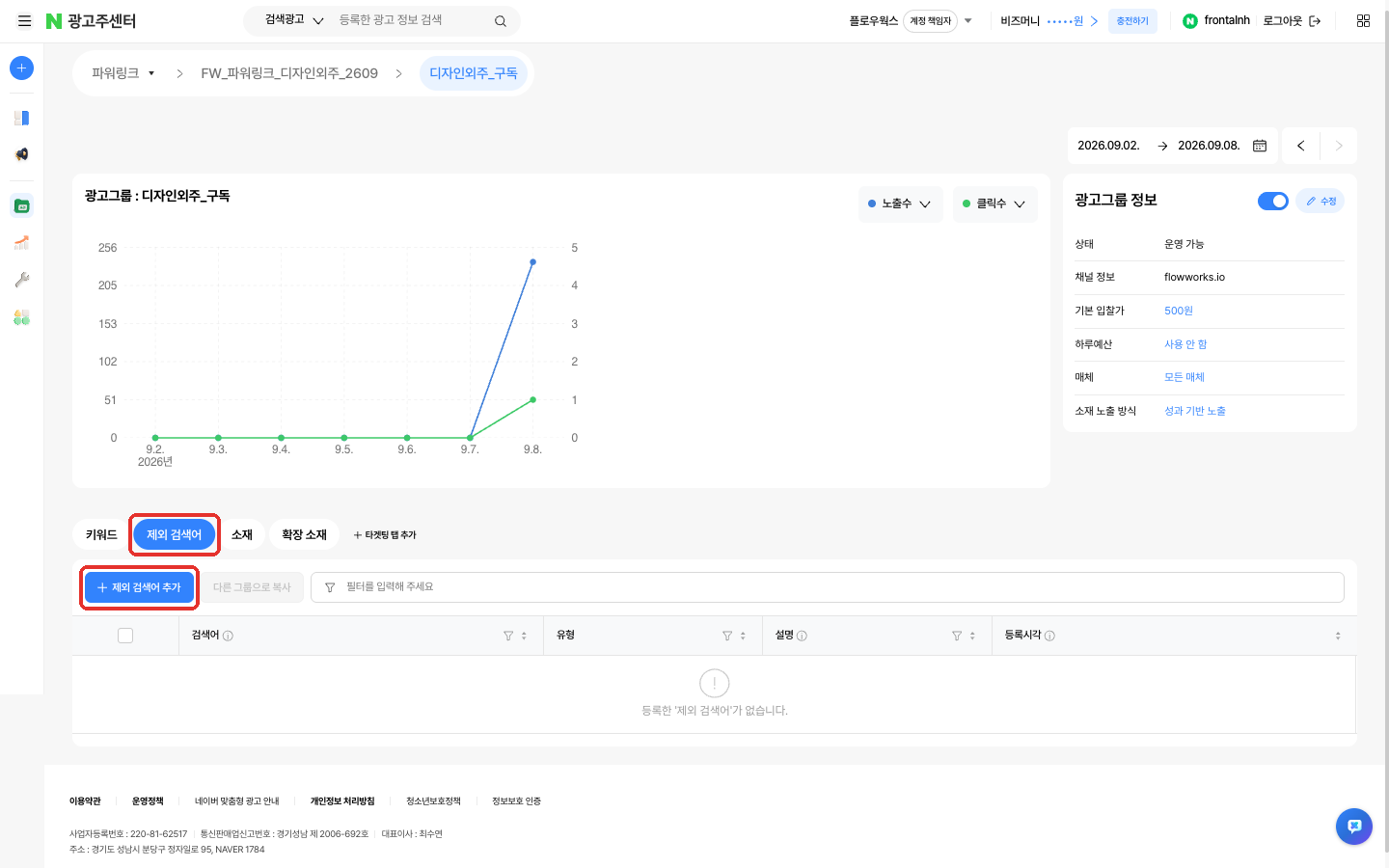This screenshot has width=1389, height=868.
Task: Open the FW_파워링크_디자인외주_2609 breadcrumb
Action: tap(289, 73)
